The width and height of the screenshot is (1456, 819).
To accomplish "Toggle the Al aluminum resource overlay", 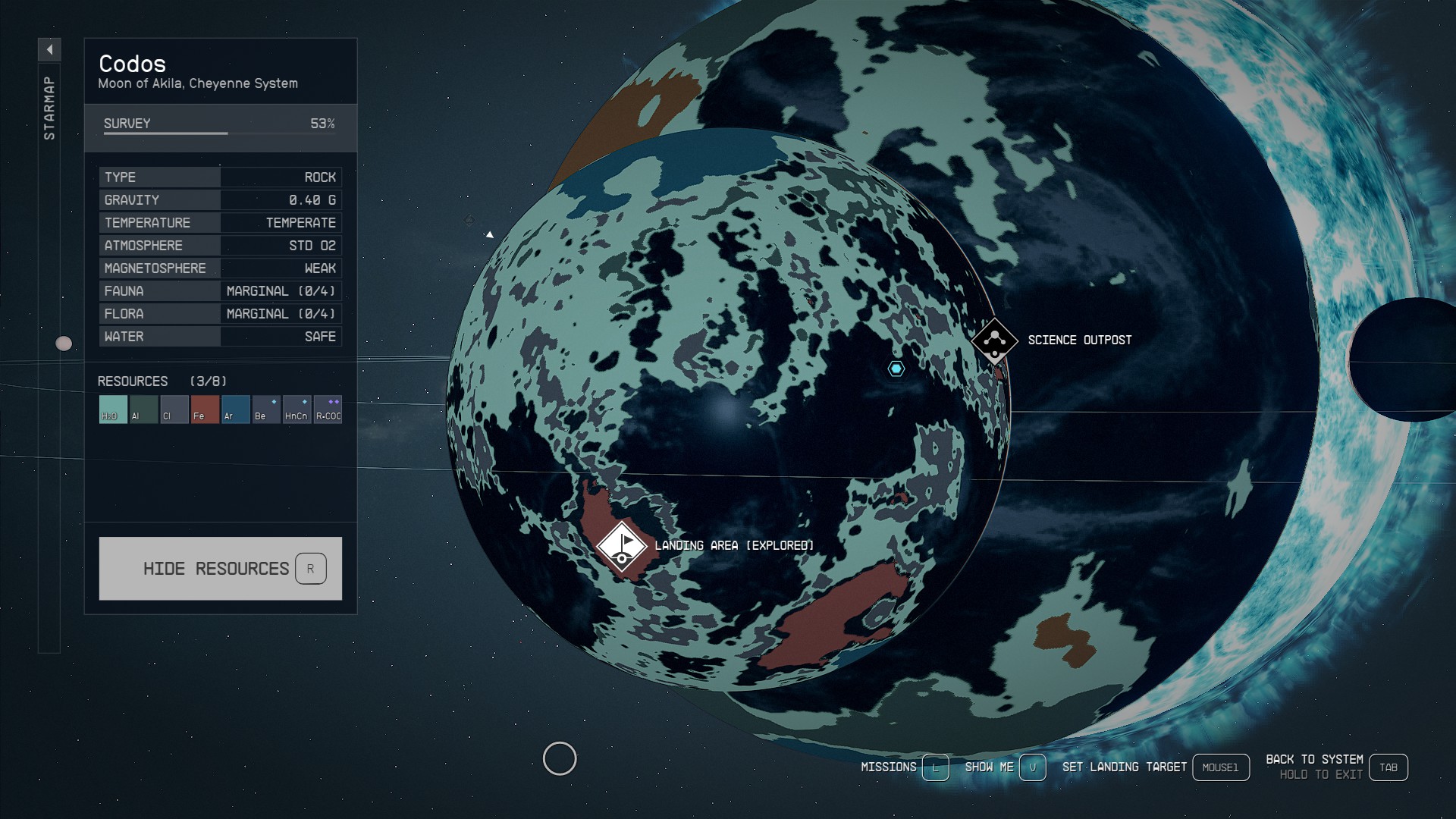I will tap(143, 409).
